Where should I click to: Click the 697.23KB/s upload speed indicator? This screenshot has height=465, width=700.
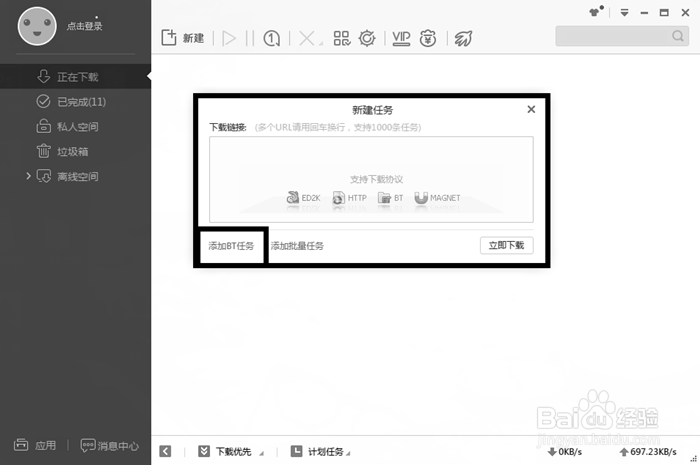648,452
